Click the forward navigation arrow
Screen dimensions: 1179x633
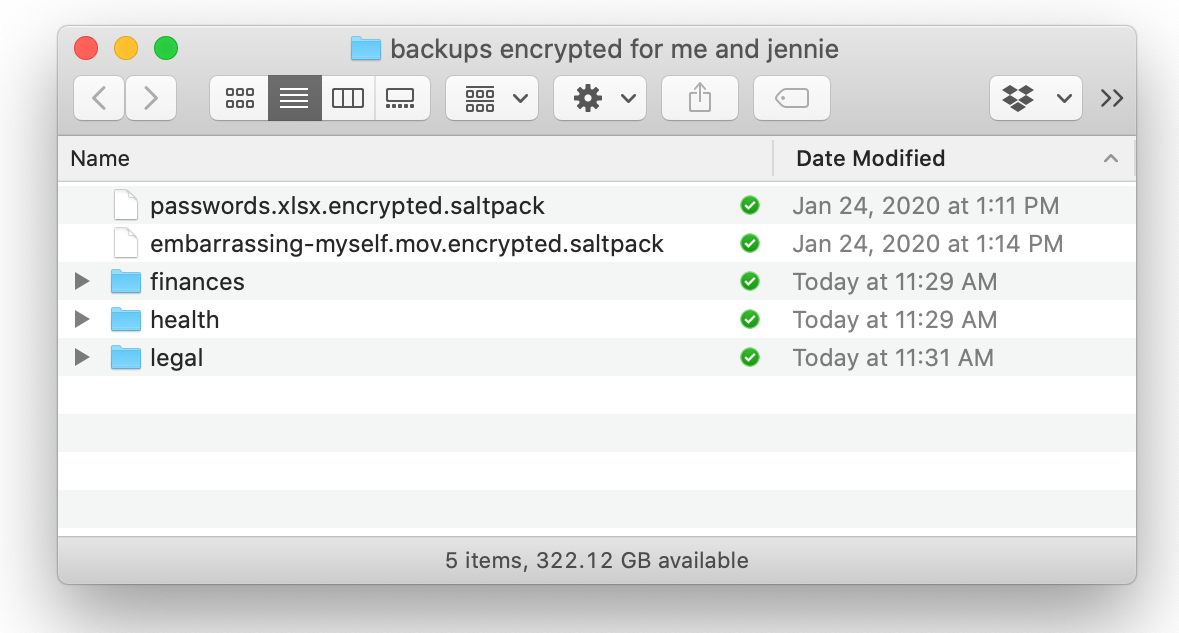[151, 97]
